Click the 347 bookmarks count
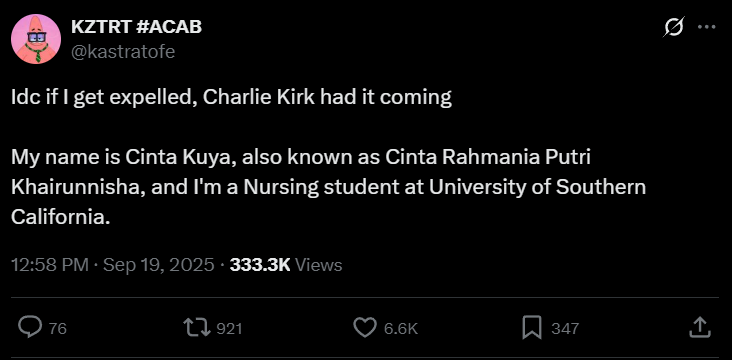This screenshot has width=732, height=360. coord(565,329)
